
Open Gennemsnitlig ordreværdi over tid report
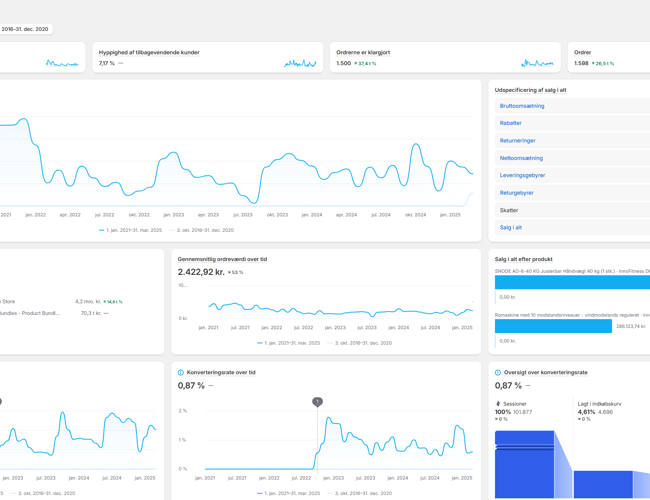222,259
